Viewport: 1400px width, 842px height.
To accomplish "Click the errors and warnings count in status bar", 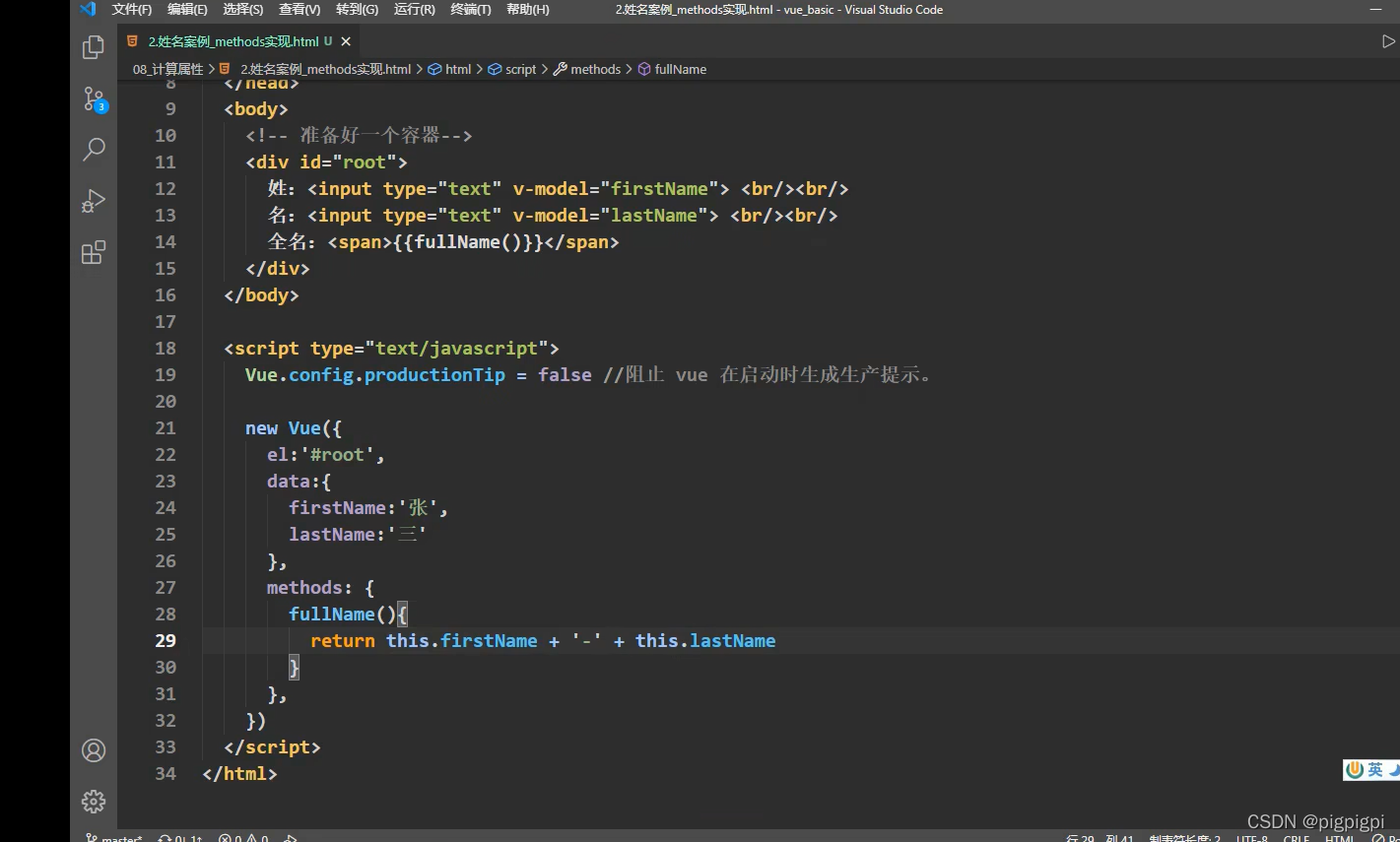I will [x=243, y=837].
